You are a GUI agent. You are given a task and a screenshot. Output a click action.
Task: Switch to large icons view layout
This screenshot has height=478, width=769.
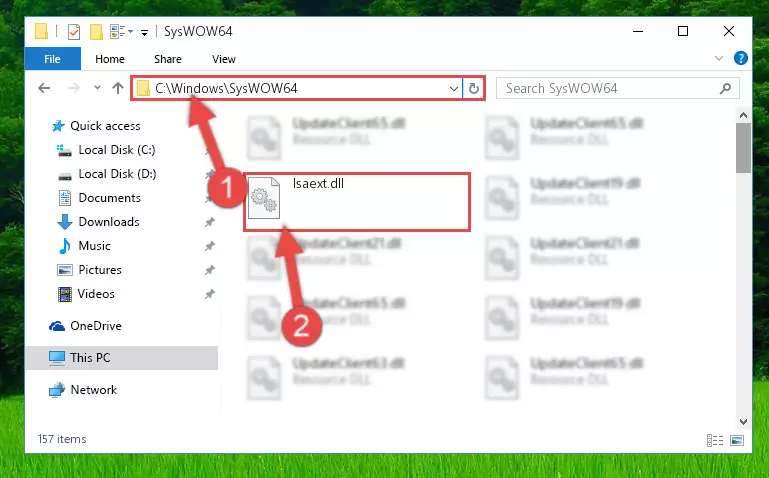(737, 440)
